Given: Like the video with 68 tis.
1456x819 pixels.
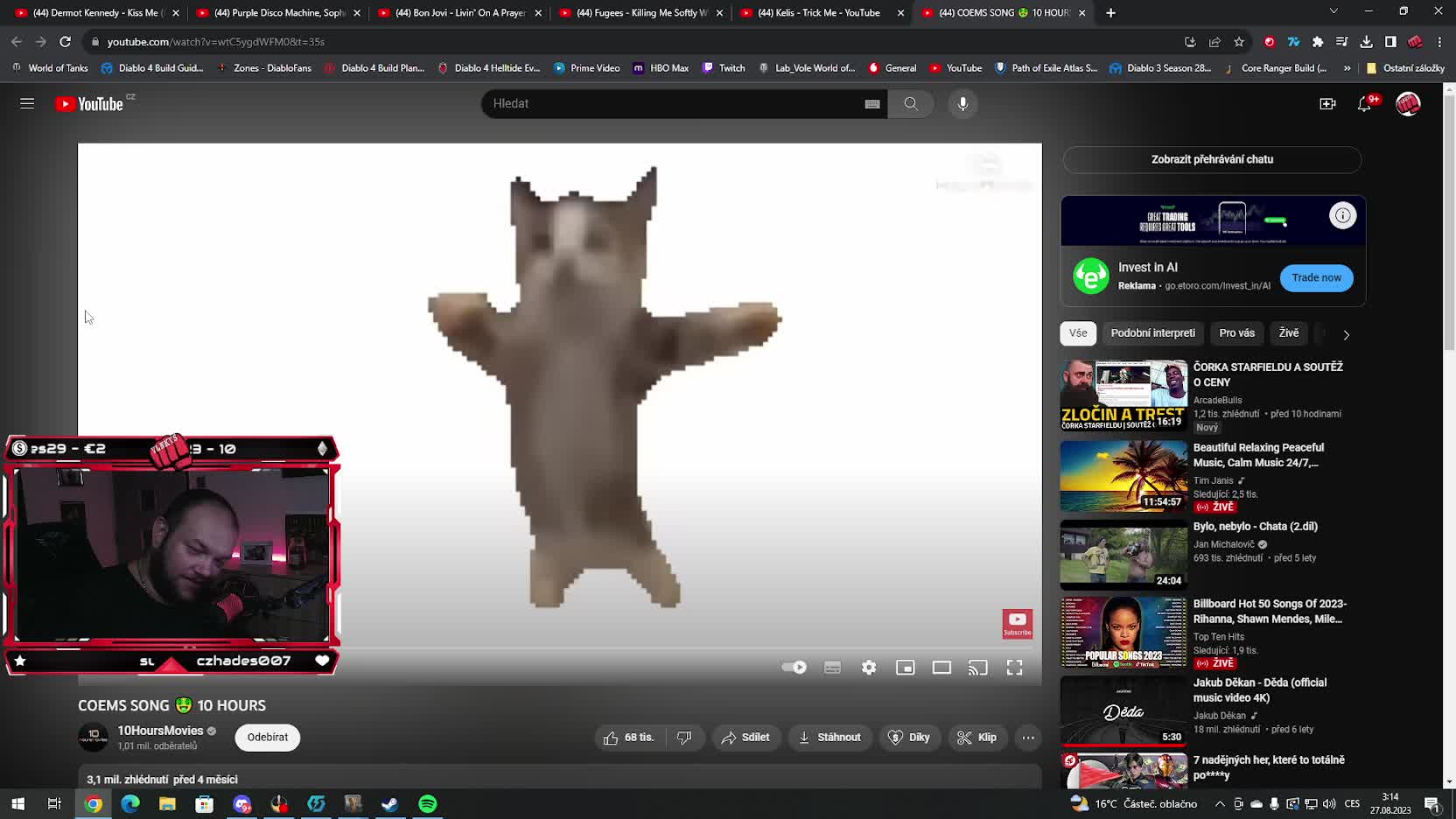Looking at the screenshot, I should [x=629, y=738].
